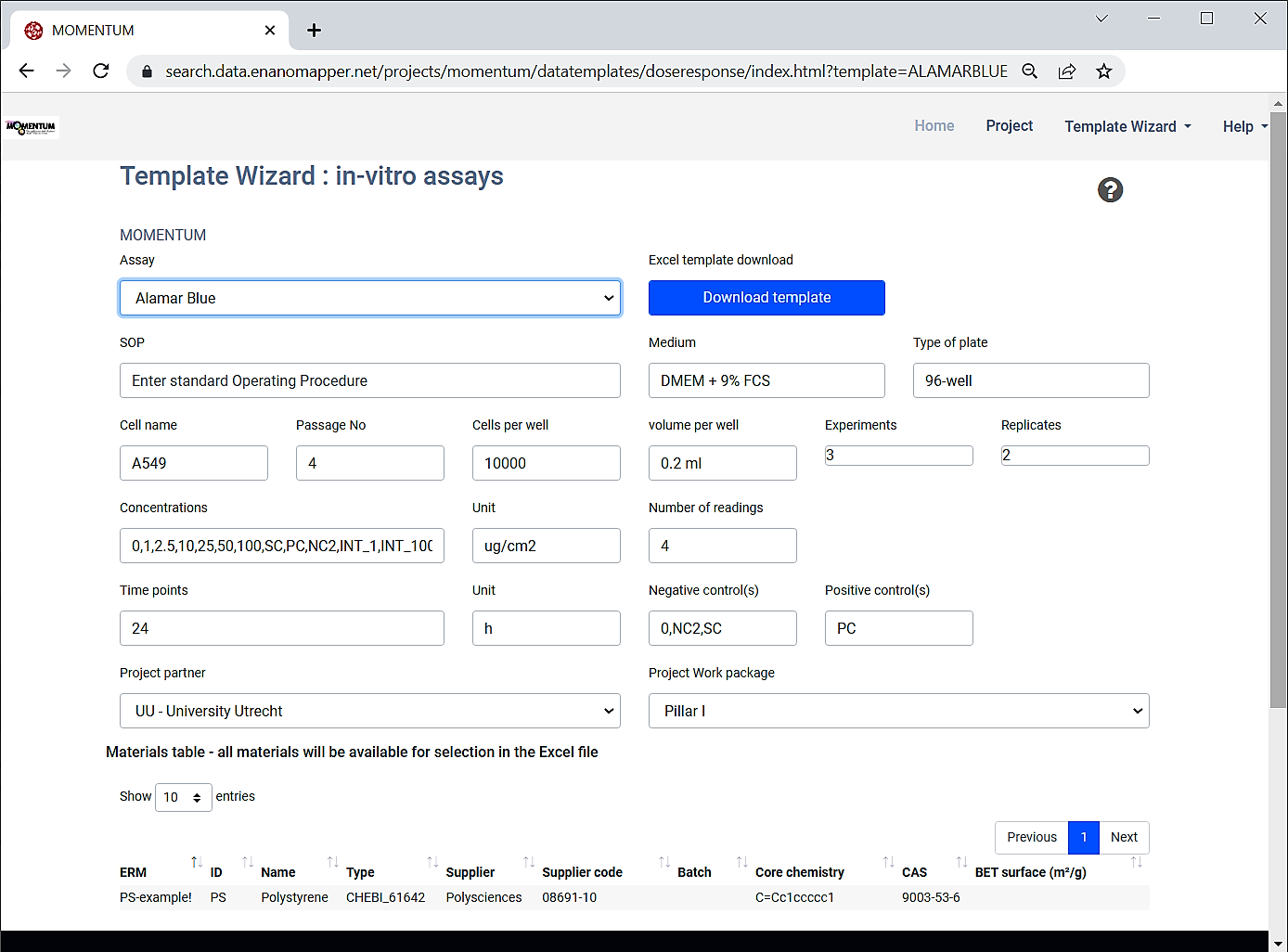Open the Assay dropdown showing Alamar Blue
This screenshot has width=1288, height=952.
(x=370, y=298)
